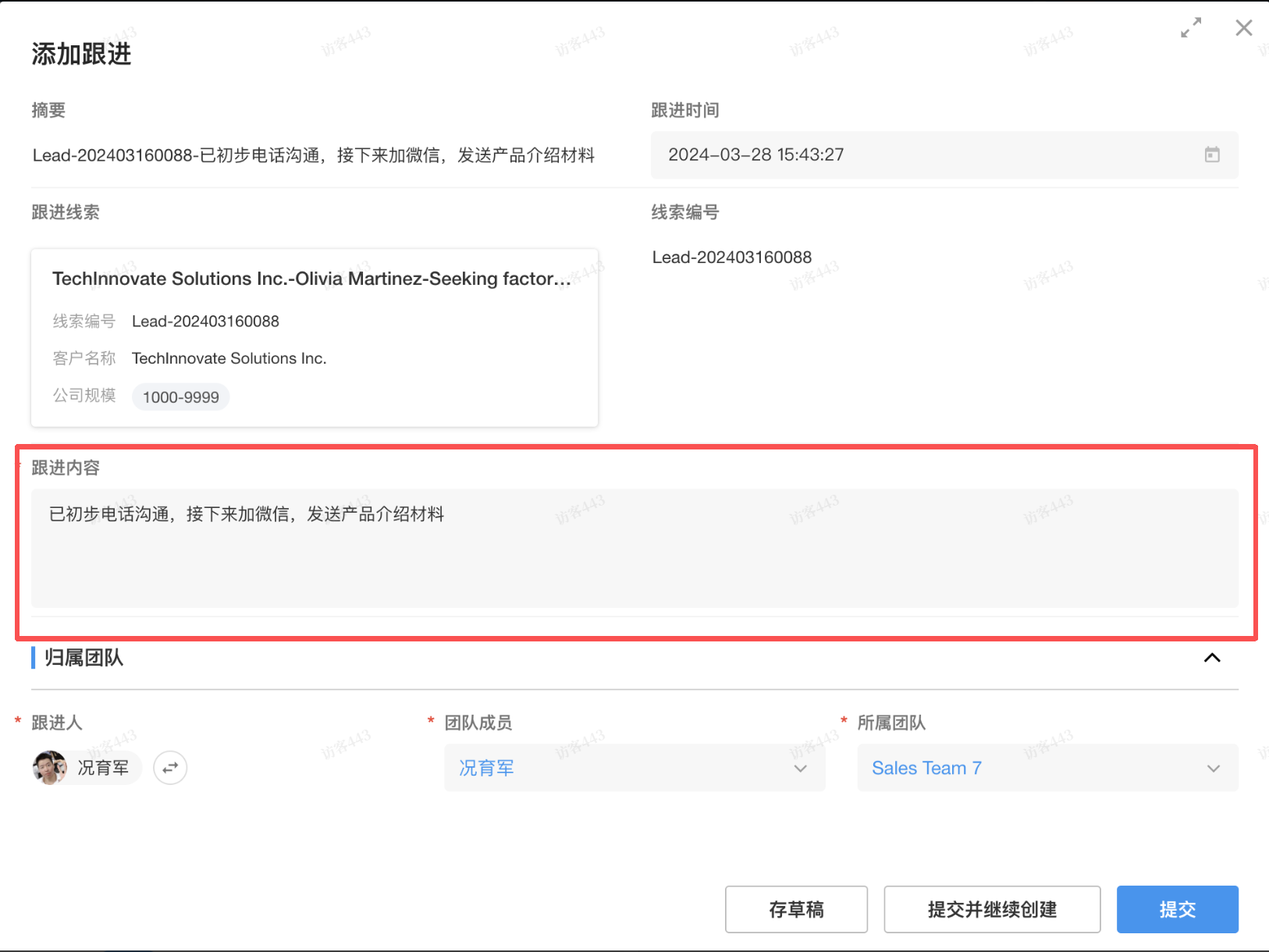Open the calendar picker icon
1269x952 pixels.
(x=1211, y=155)
